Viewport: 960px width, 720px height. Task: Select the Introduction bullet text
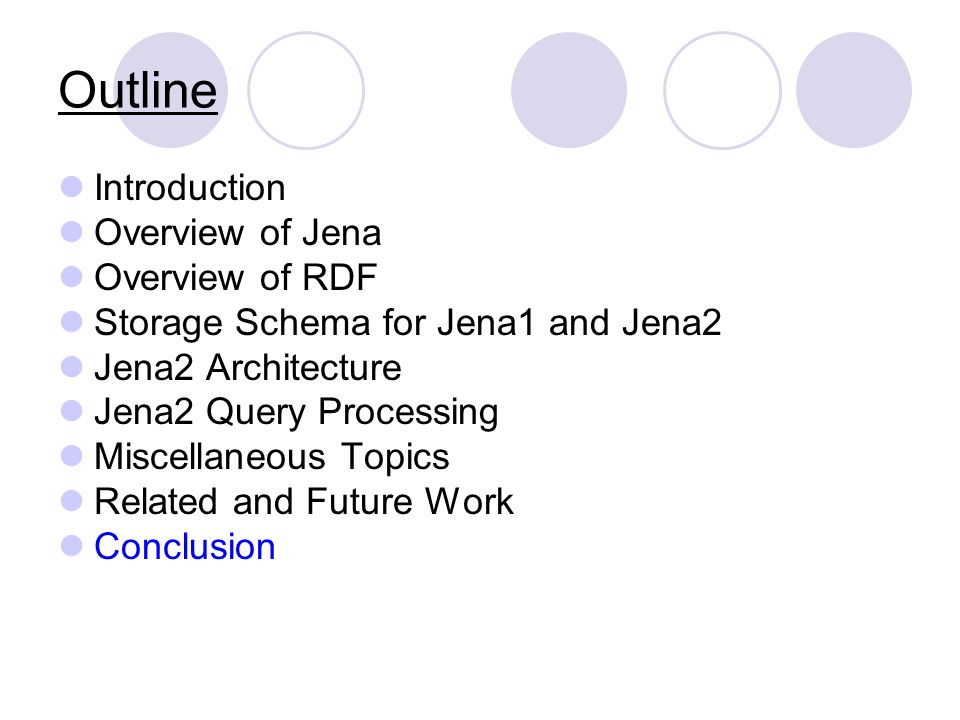[190, 187]
